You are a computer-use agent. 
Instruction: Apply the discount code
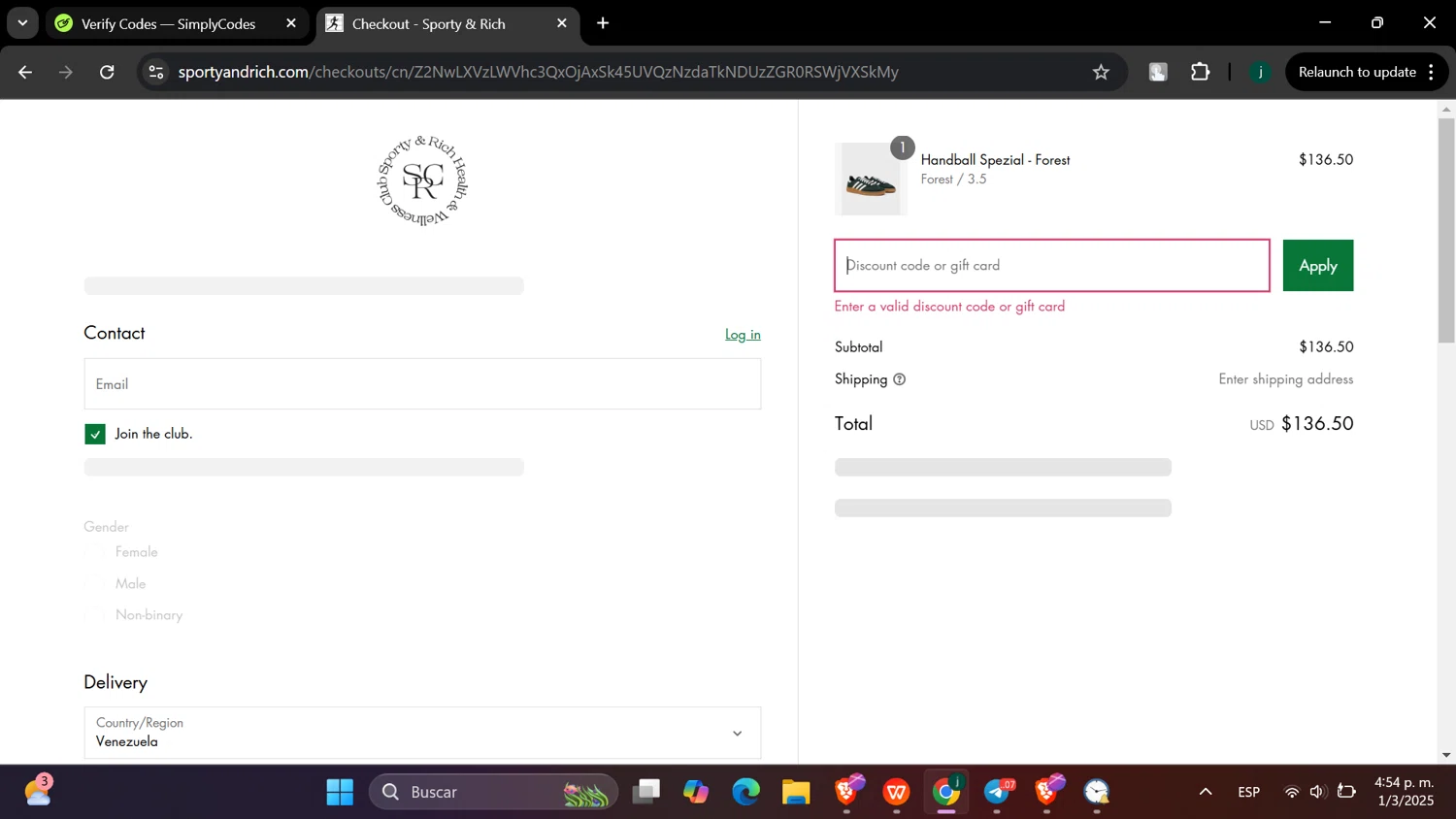1318,266
